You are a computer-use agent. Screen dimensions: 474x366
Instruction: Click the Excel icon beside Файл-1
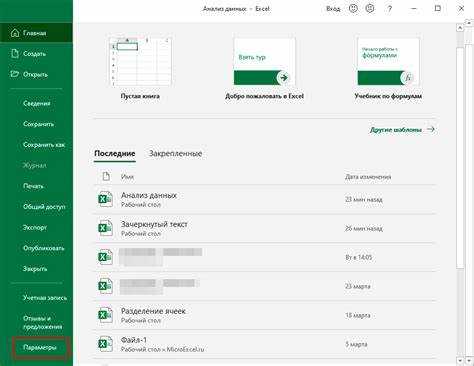(x=105, y=344)
